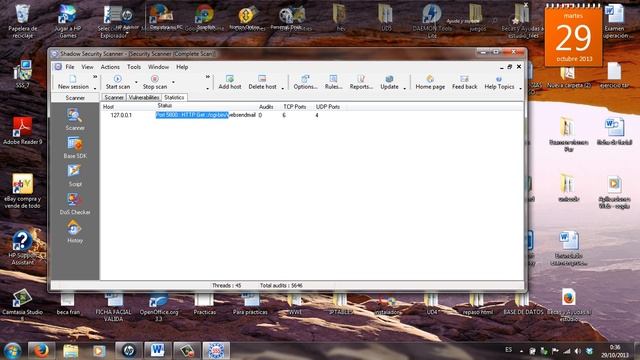This screenshot has height=360, width=640.
Task: Open the Help menu
Action: [x=182, y=67]
